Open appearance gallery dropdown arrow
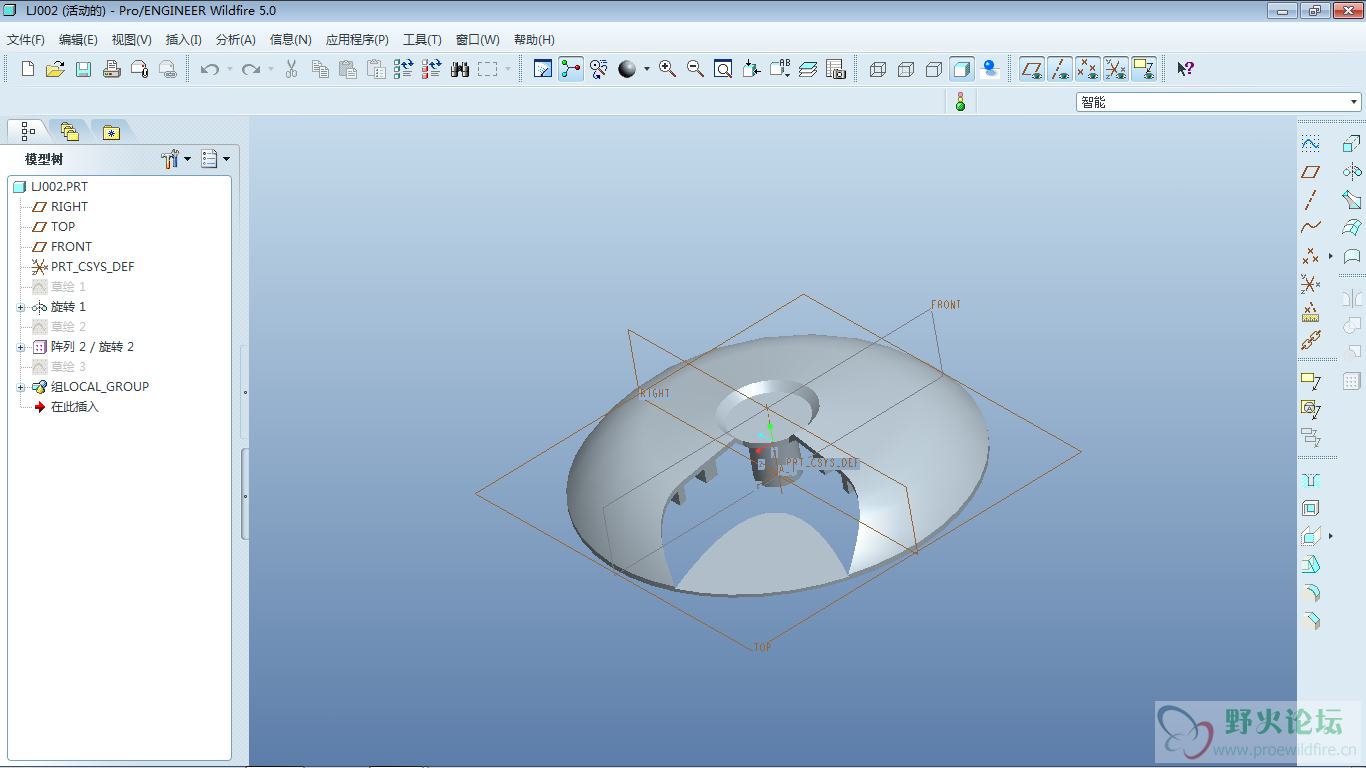 646,69
